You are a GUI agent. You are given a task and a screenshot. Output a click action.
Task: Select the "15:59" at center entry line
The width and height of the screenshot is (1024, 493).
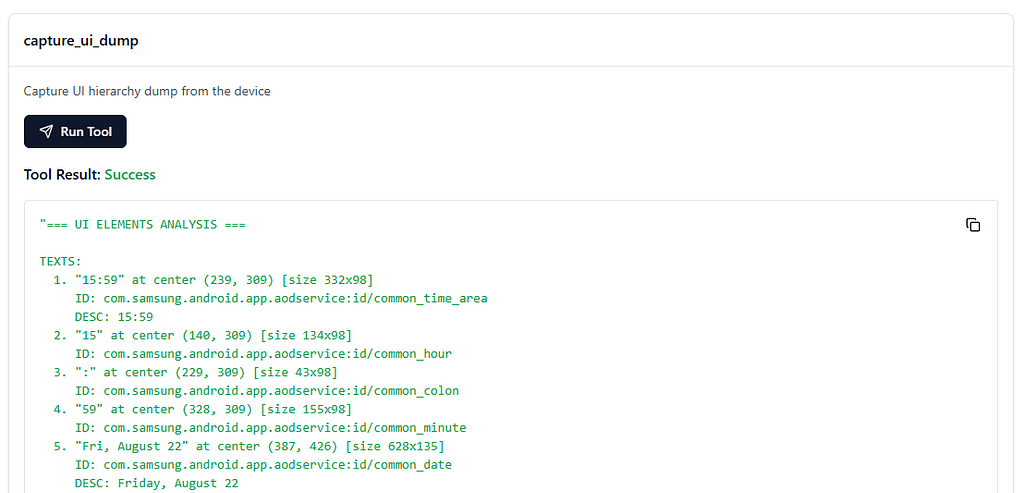tap(214, 279)
